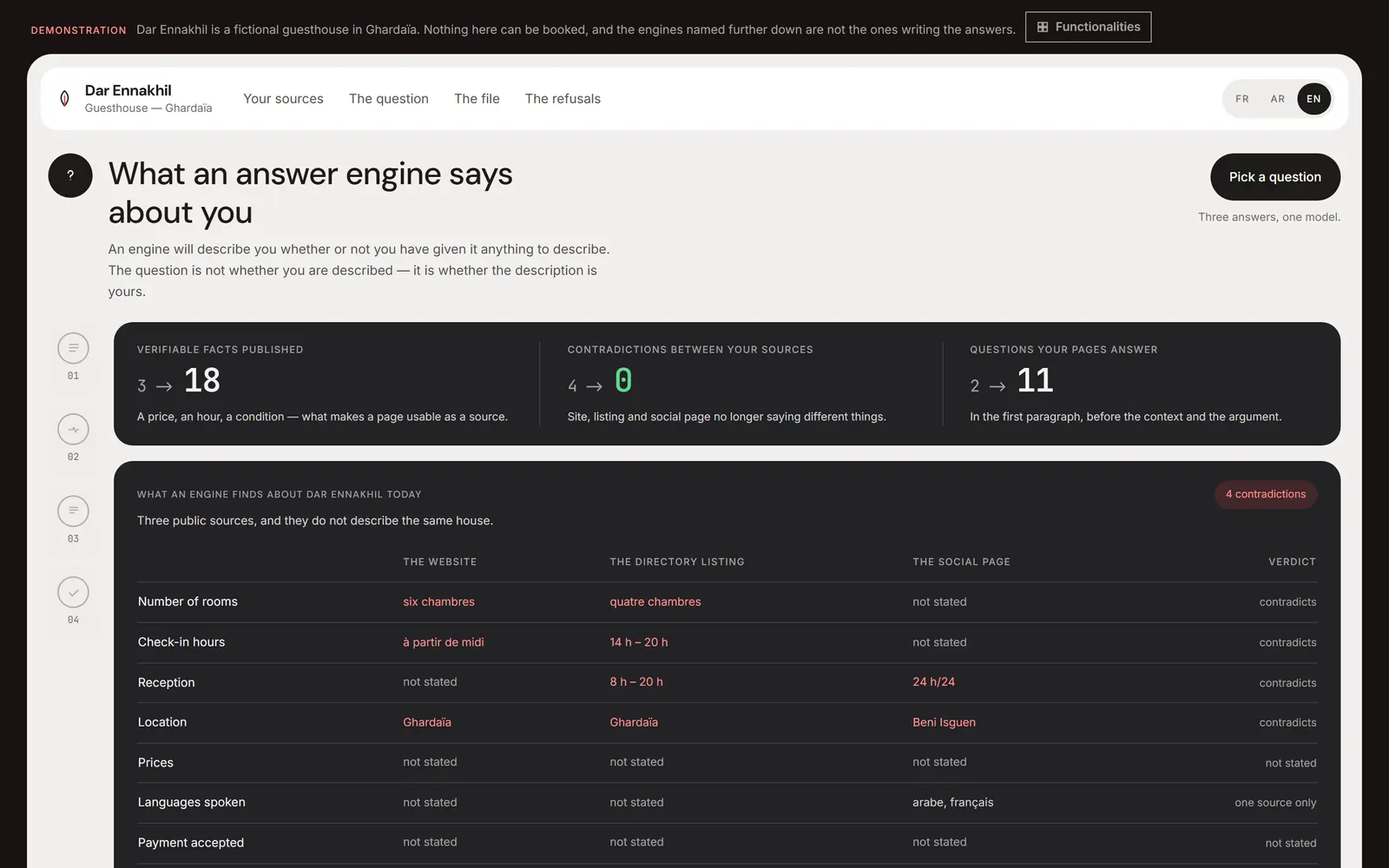Switch language to AR
This screenshot has width=1389, height=868.
click(x=1278, y=99)
